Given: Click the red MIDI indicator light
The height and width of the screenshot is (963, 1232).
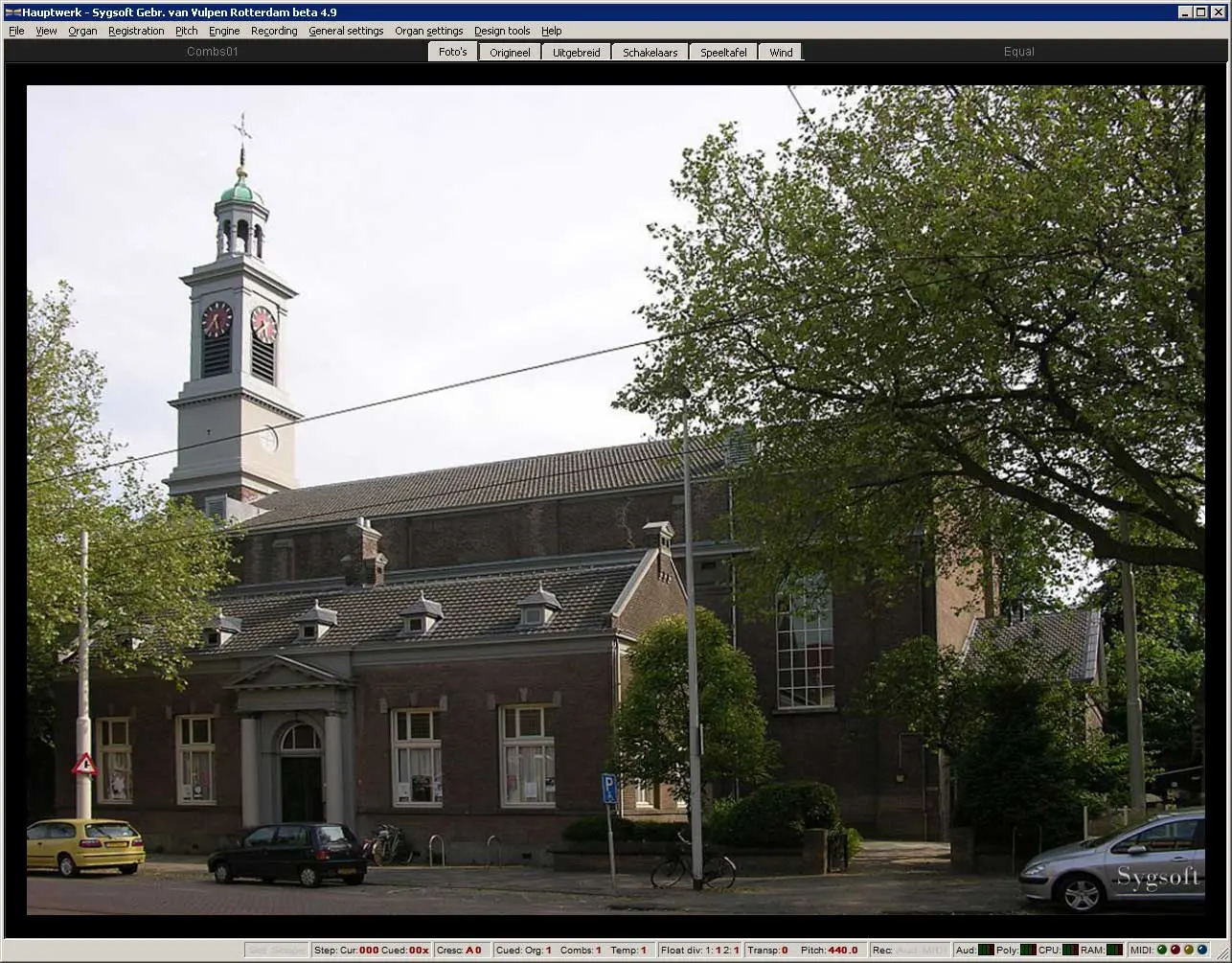Looking at the screenshot, I should coord(1175,950).
